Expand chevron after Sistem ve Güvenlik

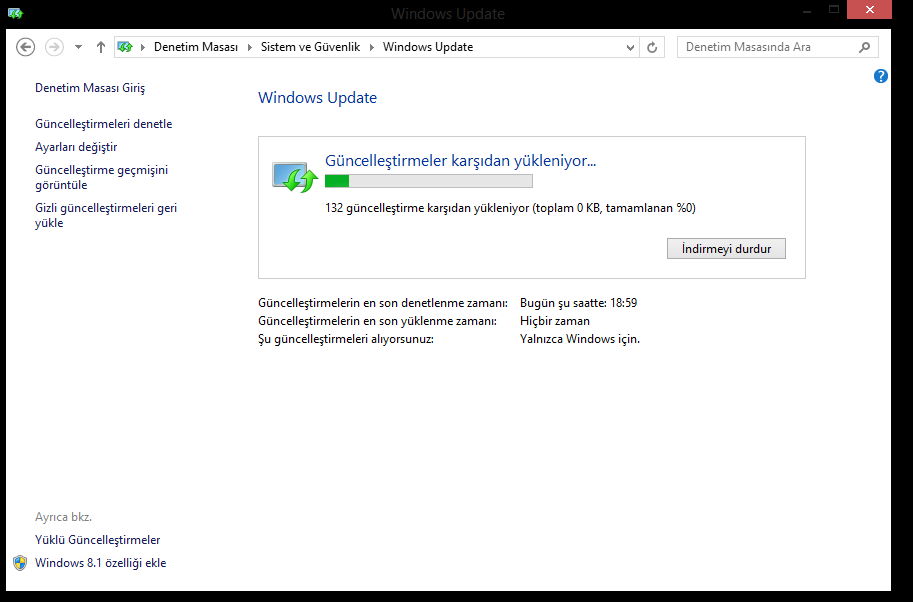(371, 47)
